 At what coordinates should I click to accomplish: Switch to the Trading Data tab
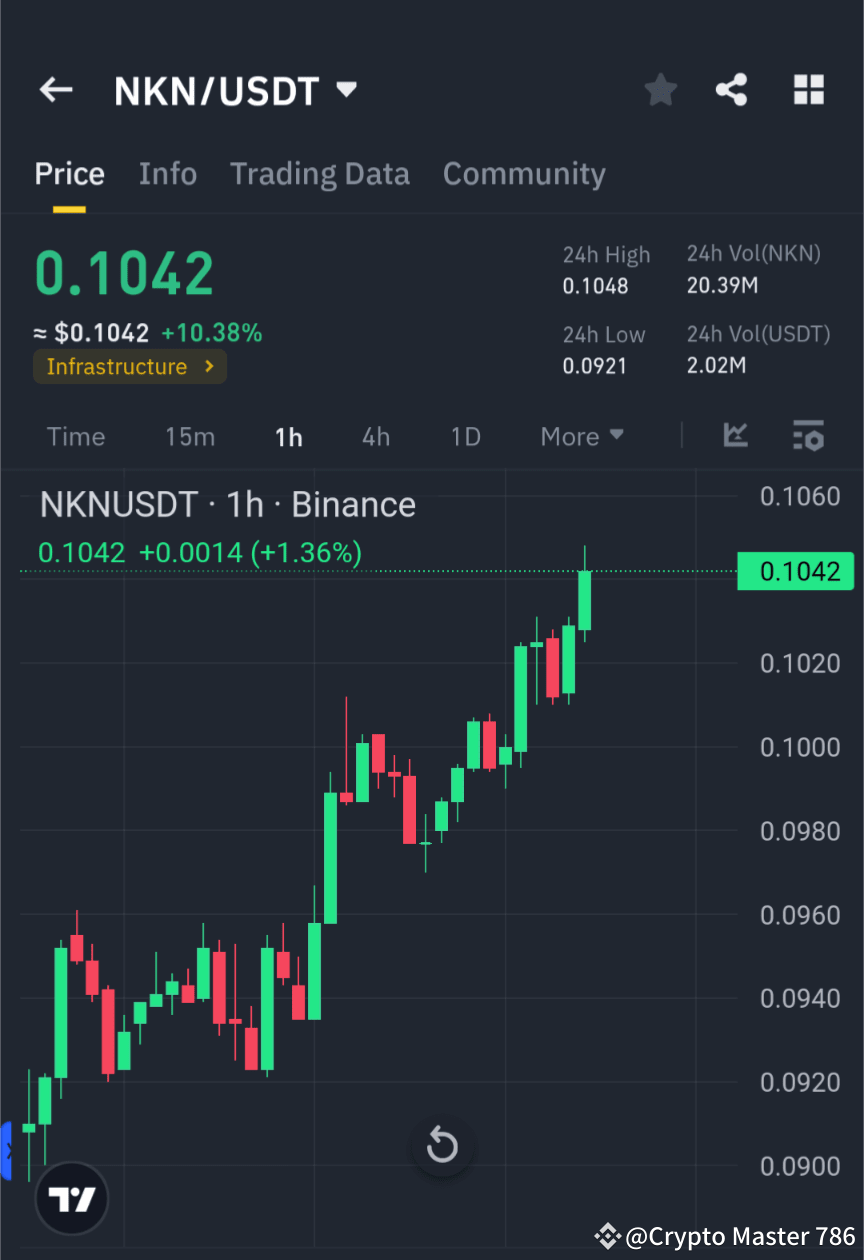320,173
